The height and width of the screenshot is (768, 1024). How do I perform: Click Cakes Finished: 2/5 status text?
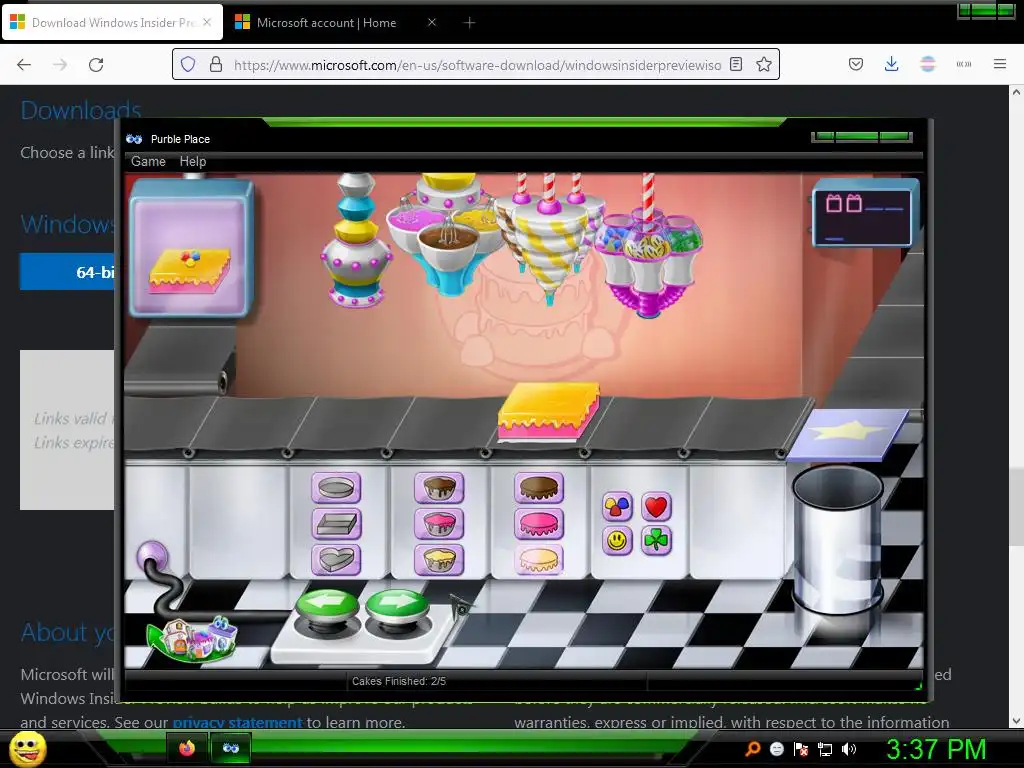pos(399,681)
